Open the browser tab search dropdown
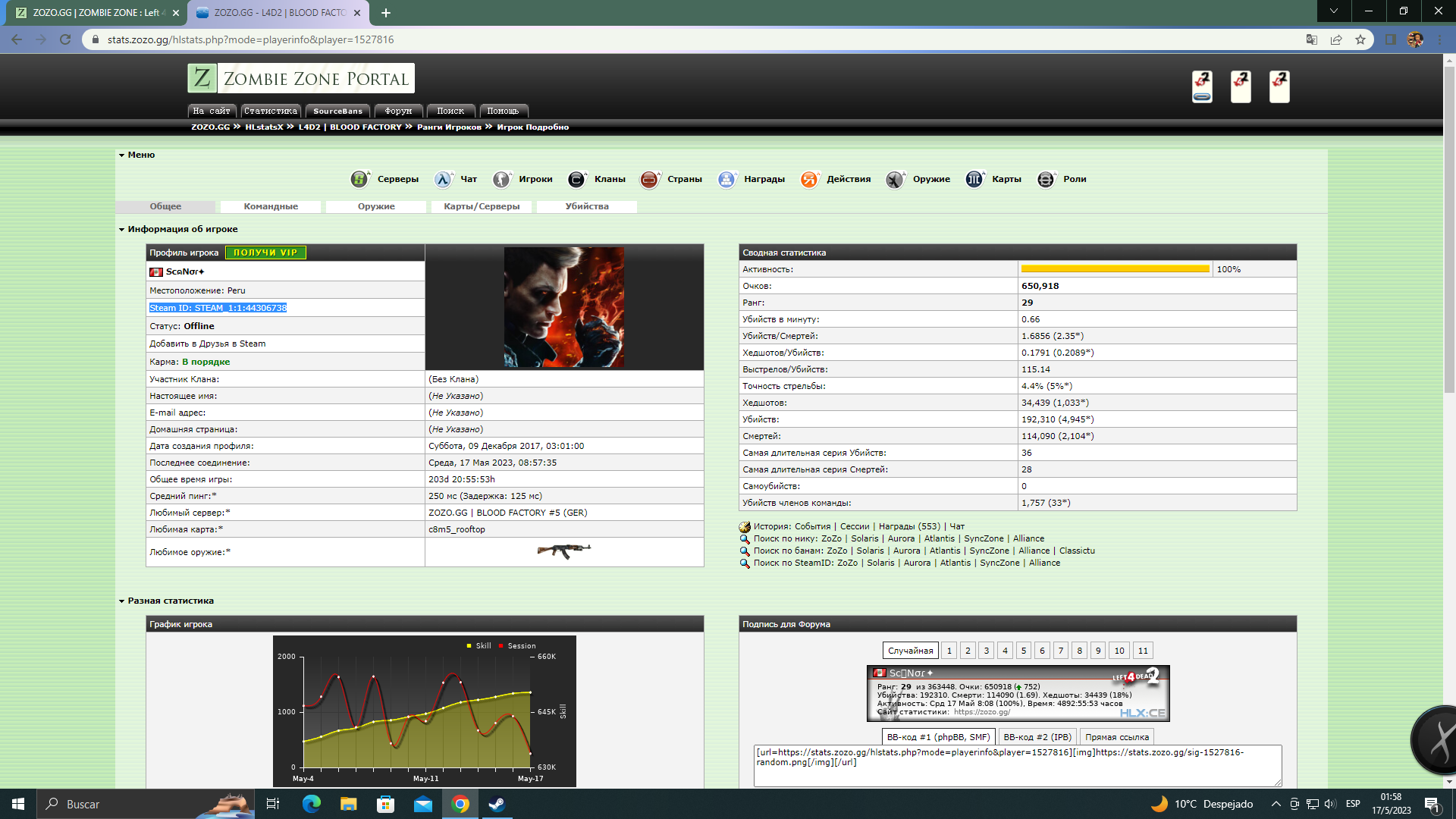Image resolution: width=1456 pixels, height=819 pixels. (1334, 11)
